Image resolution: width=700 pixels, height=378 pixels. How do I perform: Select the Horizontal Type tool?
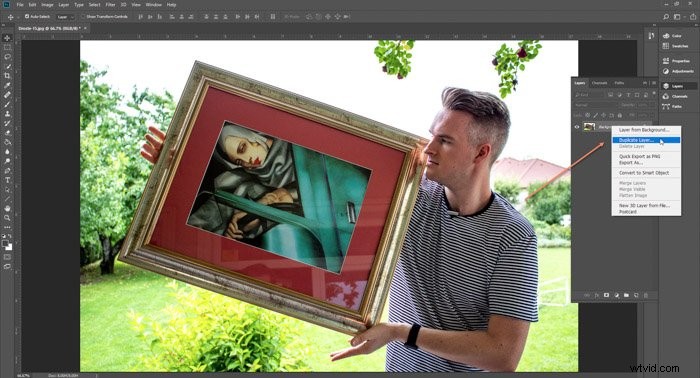[x=7, y=180]
